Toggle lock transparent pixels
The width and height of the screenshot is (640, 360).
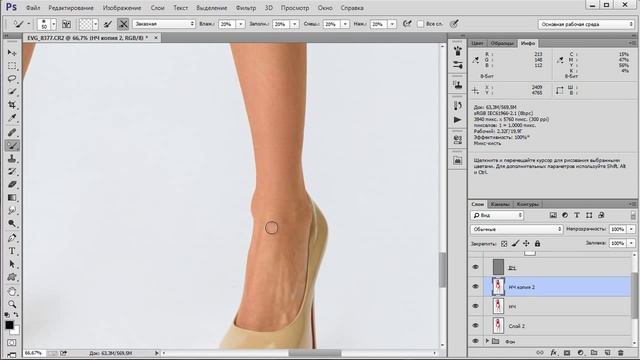point(504,244)
